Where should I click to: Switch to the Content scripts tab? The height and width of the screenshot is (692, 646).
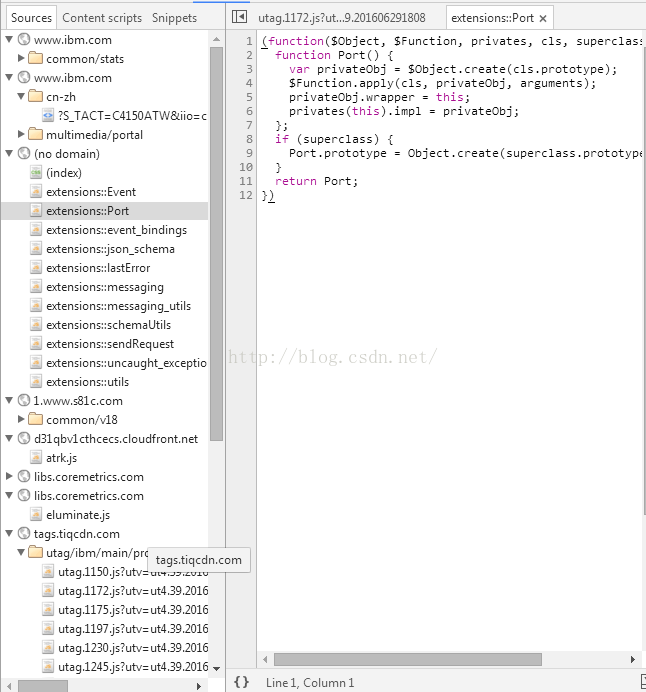point(102,18)
